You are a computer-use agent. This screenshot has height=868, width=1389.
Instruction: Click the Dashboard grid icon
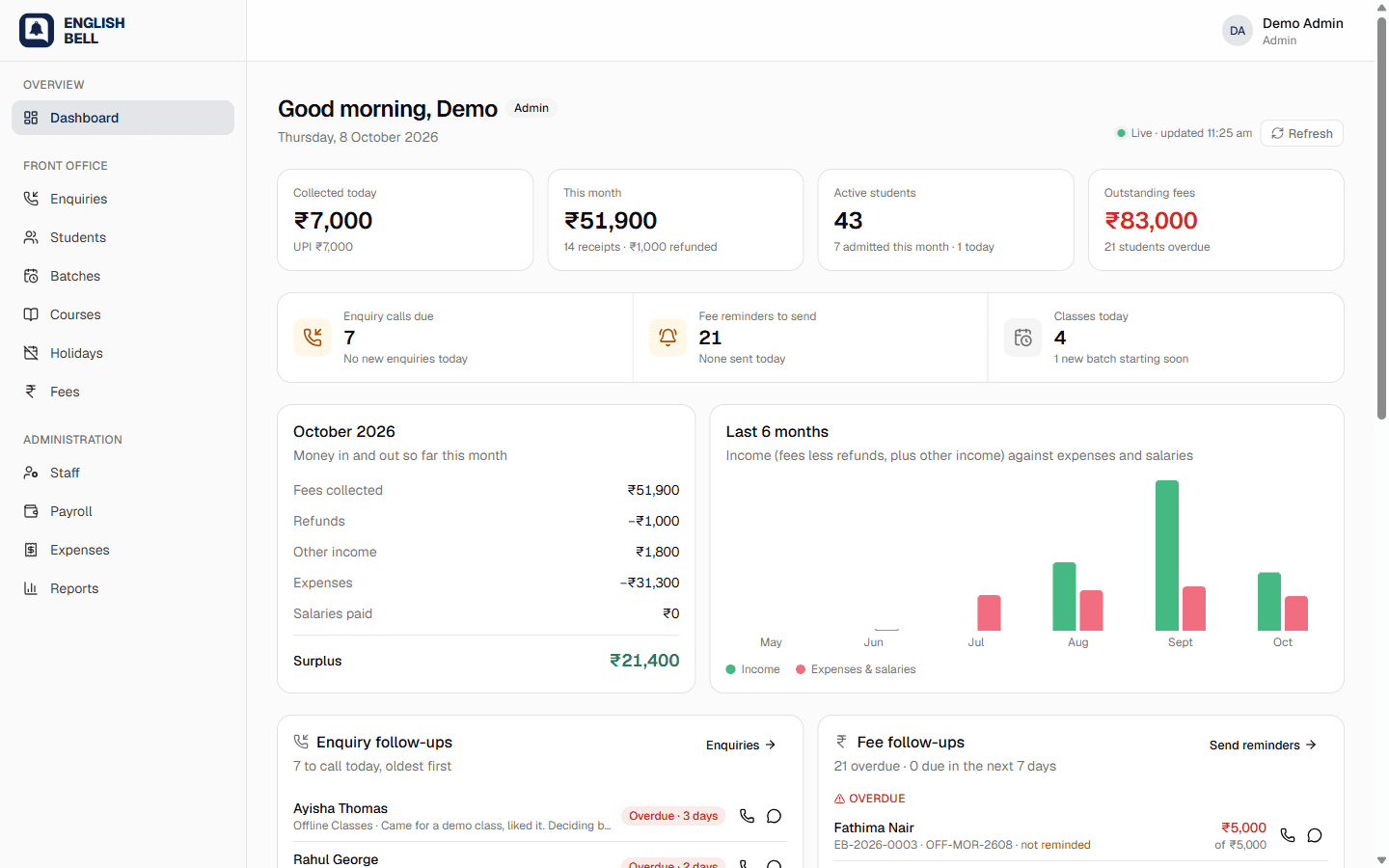[x=31, y=118]
